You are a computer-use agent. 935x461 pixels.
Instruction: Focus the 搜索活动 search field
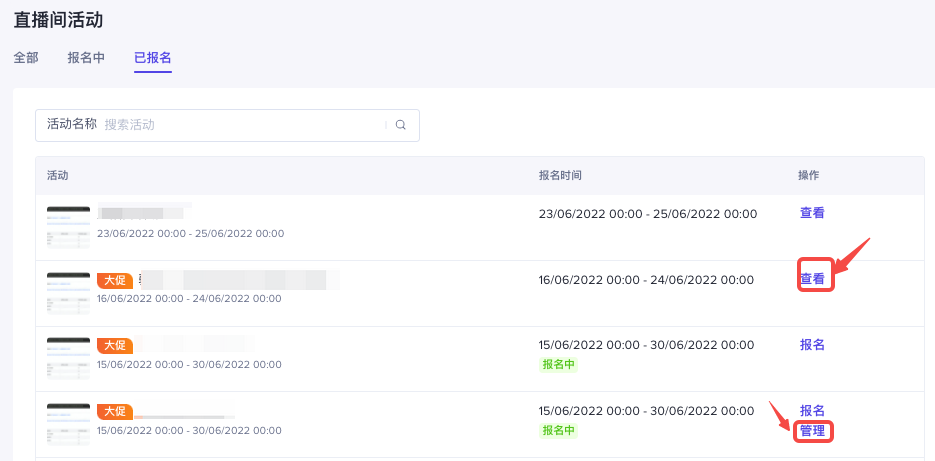click(x=240, y=125)
